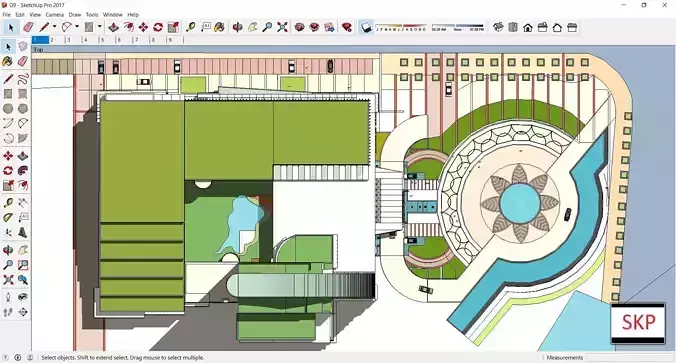Screen dimensions: 676x363
Task: Toggle shadows on or off
Action: pos(366,27)
